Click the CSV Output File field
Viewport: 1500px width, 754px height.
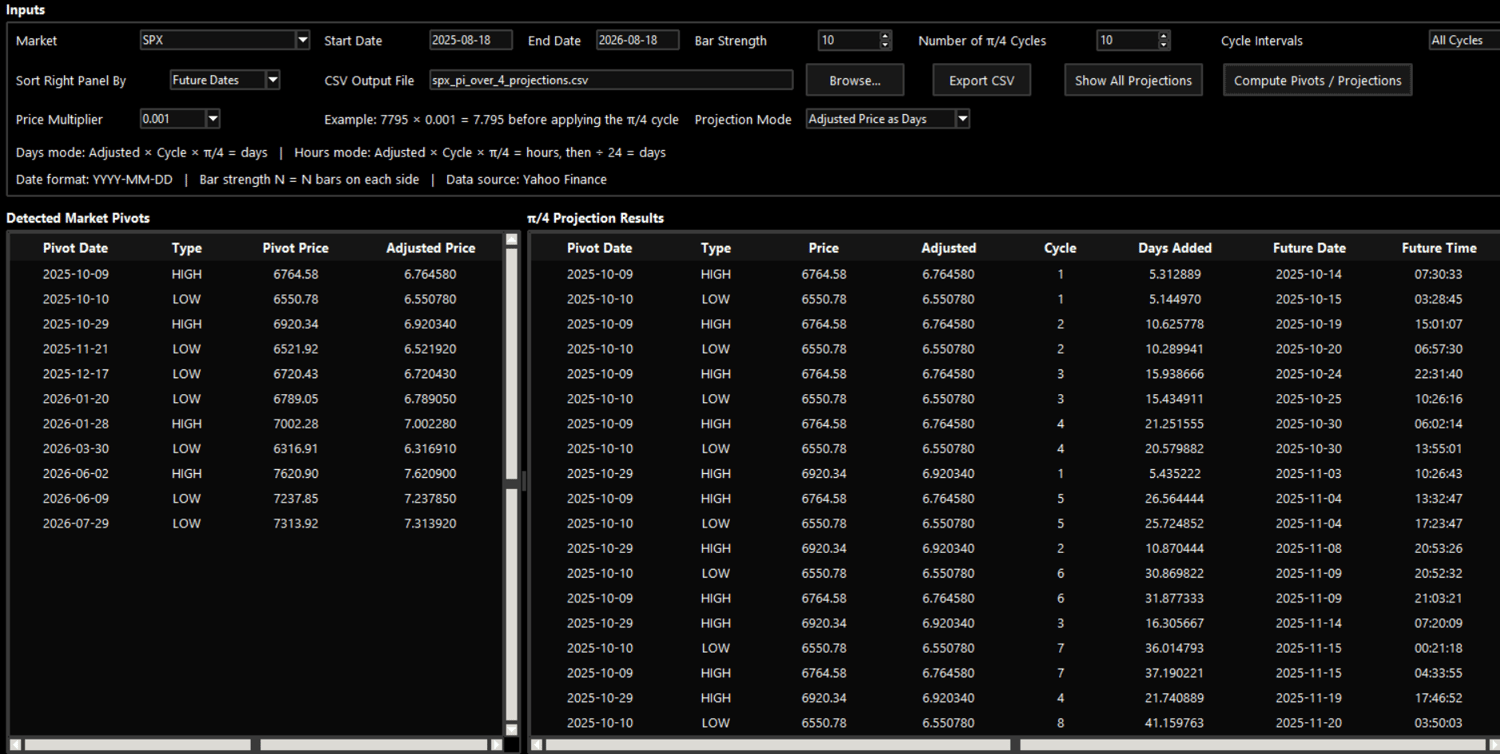[x=611, y=80]
